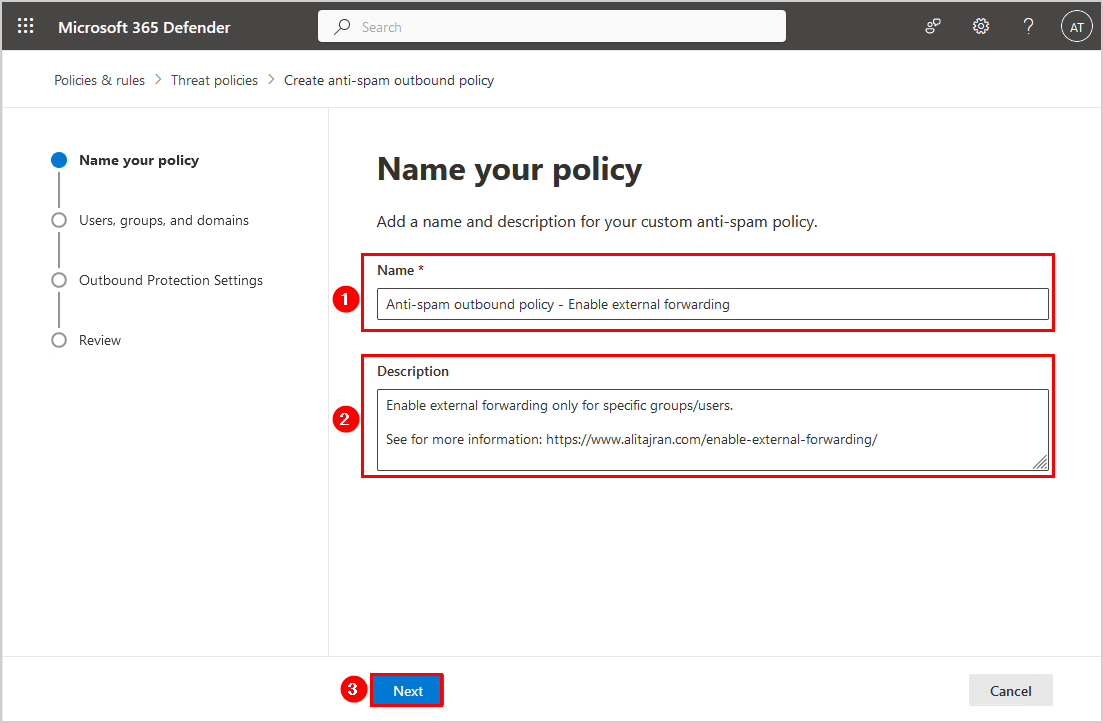Viewport: 1103px width, 723px height.
Task: Open the app launcher waffle menu
Action: click(x=26, y=27)
